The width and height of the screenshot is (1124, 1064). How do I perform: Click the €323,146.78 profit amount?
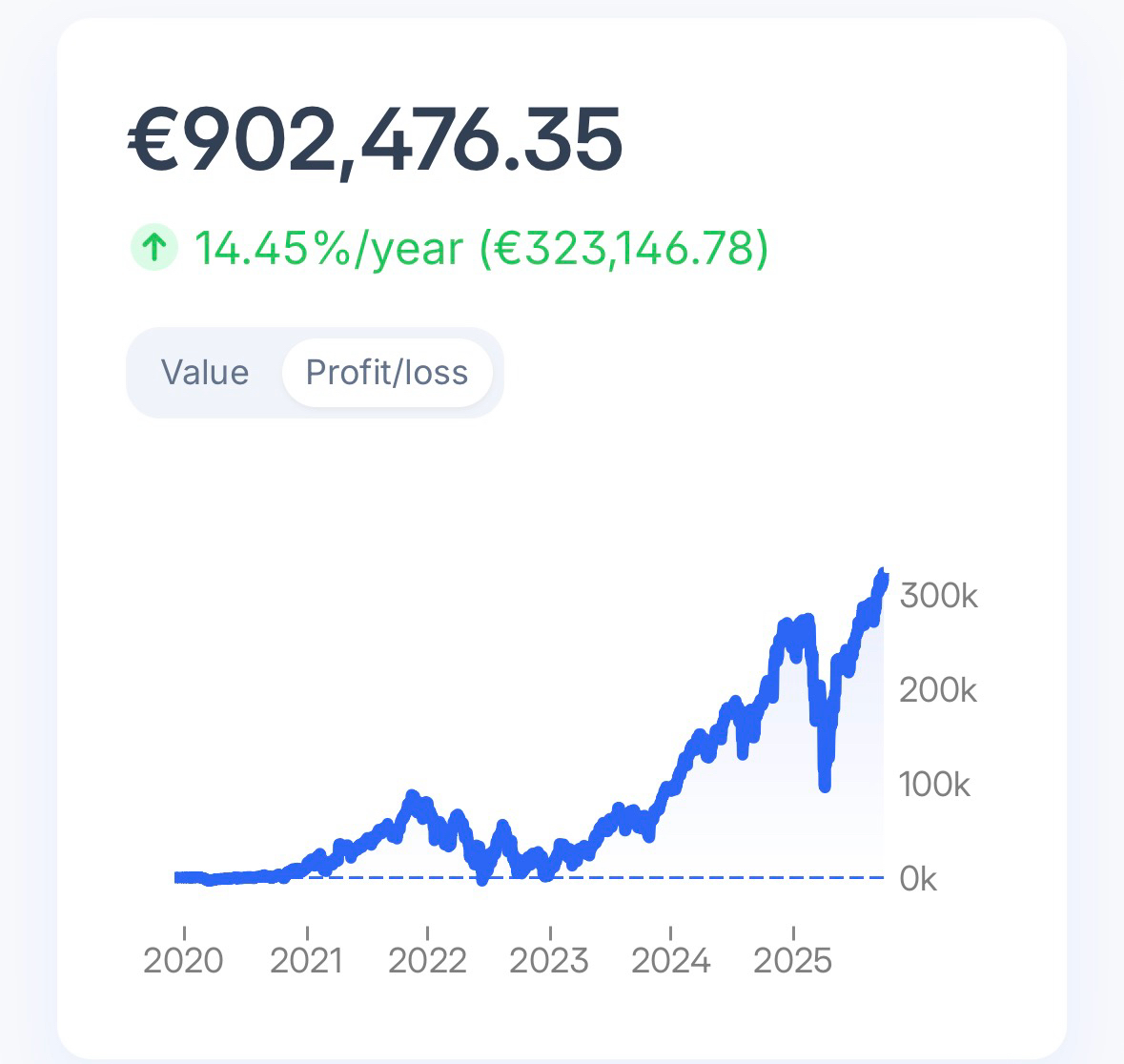(x=623, y=249)
